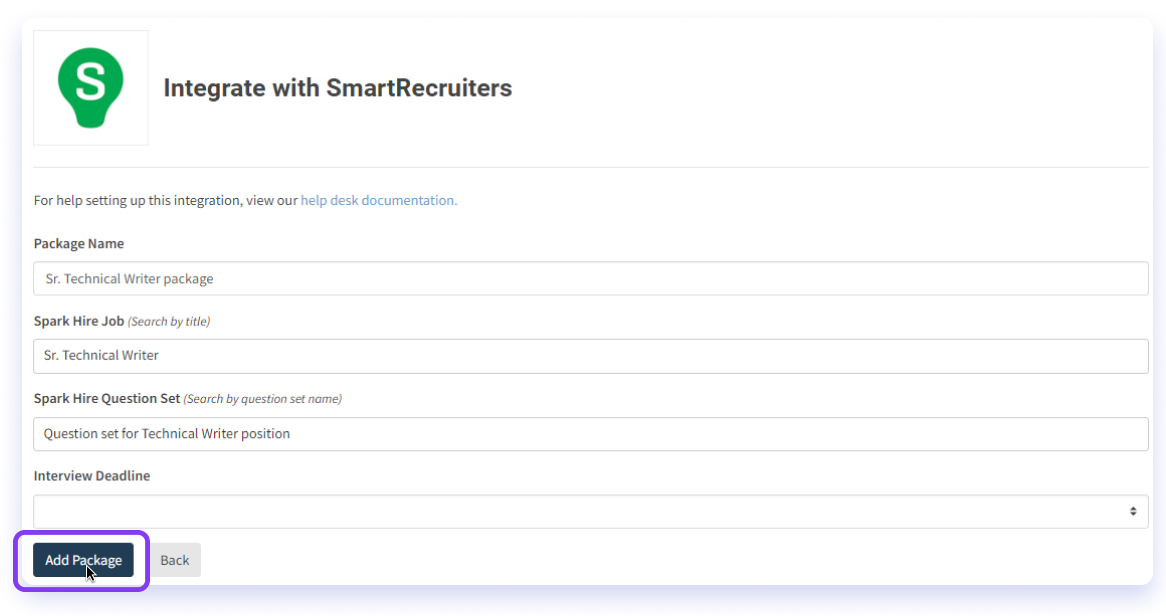Click the 'Interview Deadline' label
Viewport: 1166px width, 616px height.
pyautogui.click(x=92, y=475)
